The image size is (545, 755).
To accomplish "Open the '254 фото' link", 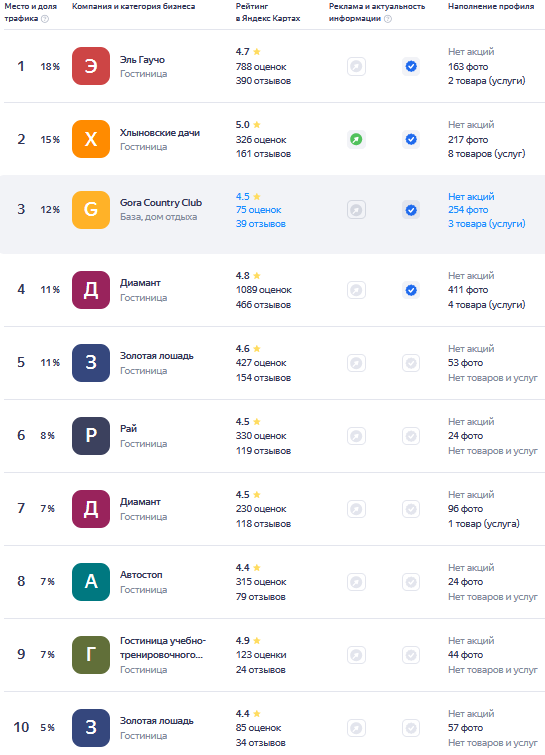I will (x=468, y=210).
